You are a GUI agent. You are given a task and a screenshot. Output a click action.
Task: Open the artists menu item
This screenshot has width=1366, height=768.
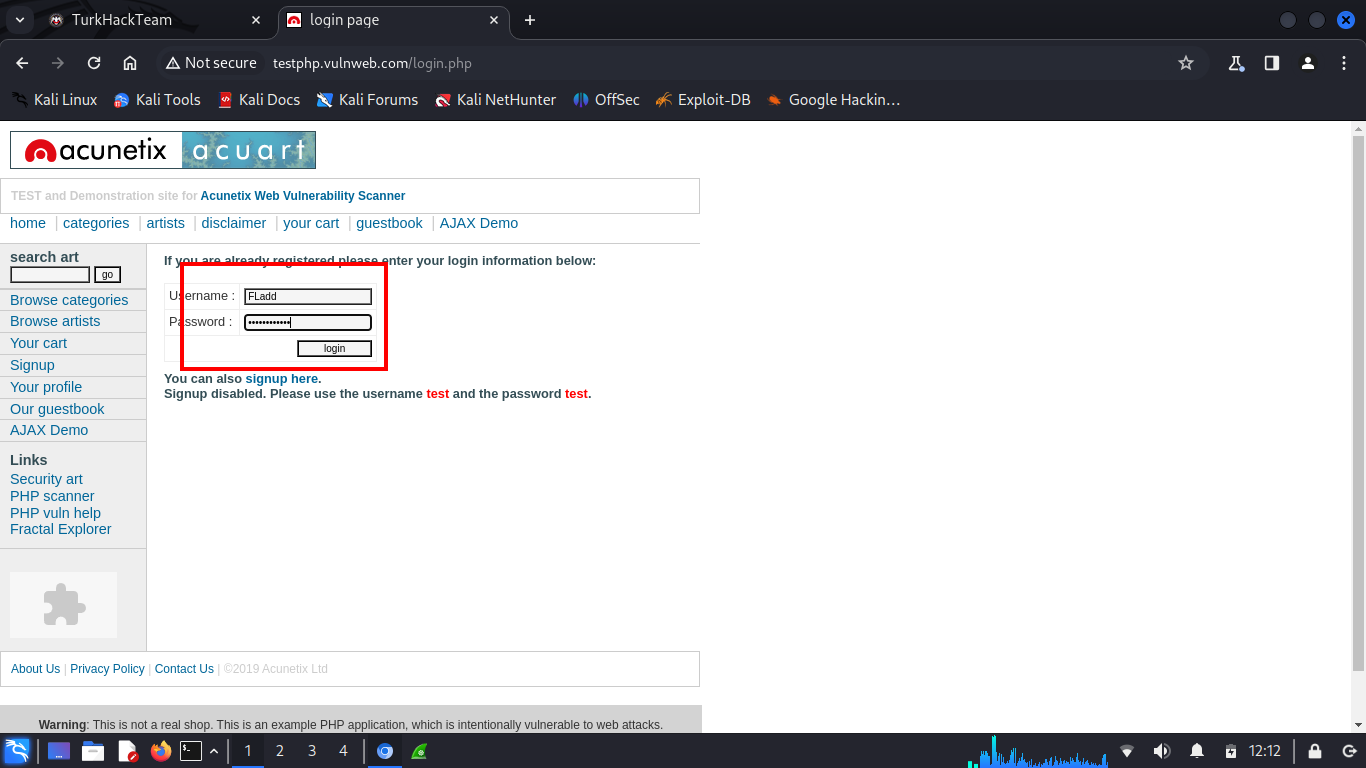pyautogui.click(x=166, y=223)
